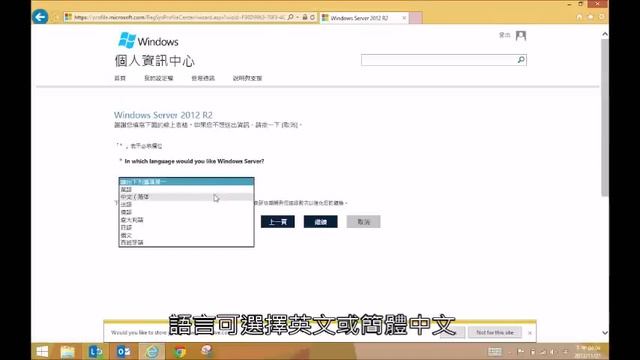Open a new tab beside current tab

[x=416, y=18]
